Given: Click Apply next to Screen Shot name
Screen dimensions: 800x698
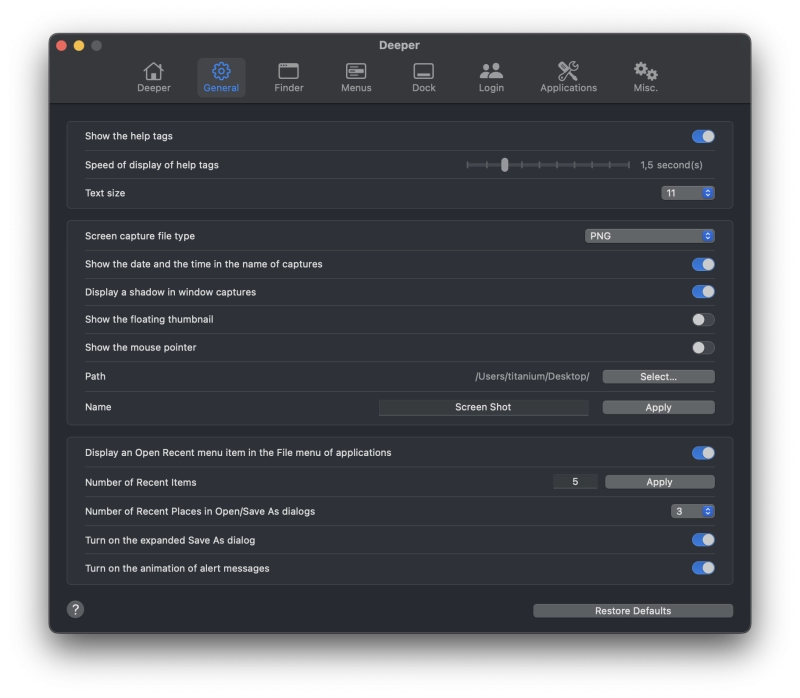Looking at the screenshot, I should coord(658,407).
